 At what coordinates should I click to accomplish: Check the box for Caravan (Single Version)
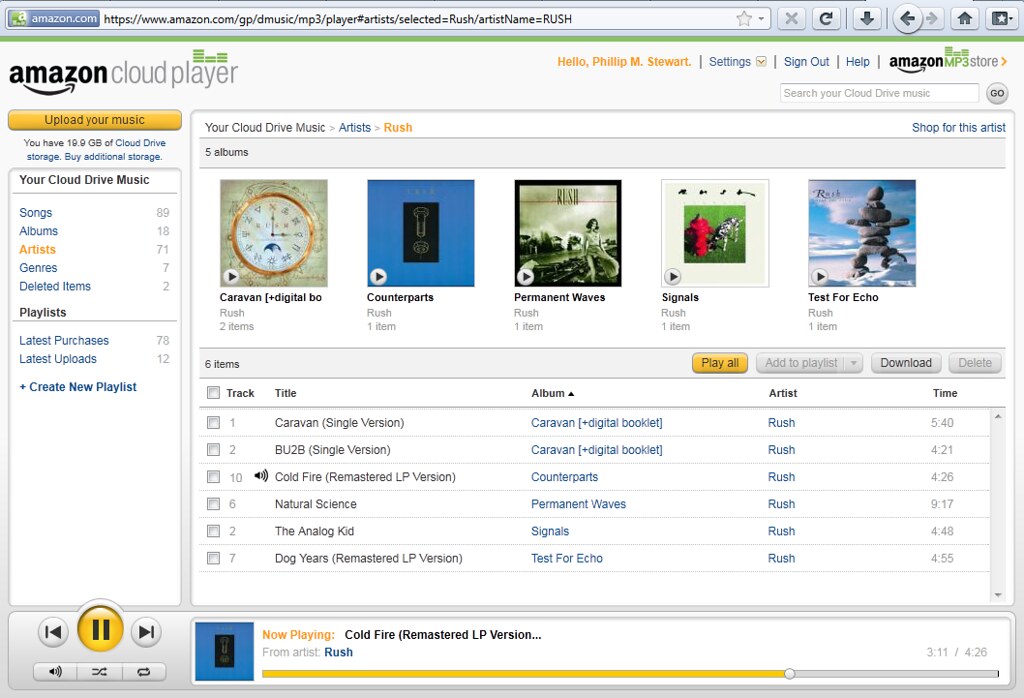[213, 422]
